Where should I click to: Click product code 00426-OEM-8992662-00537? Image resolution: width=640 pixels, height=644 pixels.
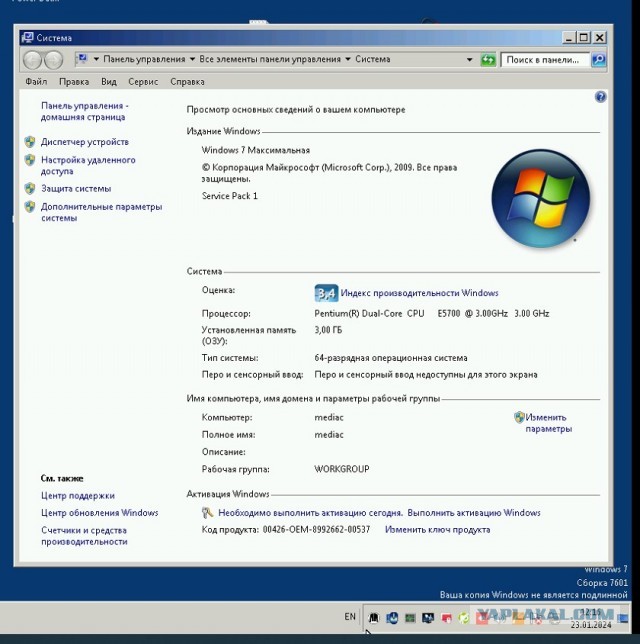[x=316, y=530]
